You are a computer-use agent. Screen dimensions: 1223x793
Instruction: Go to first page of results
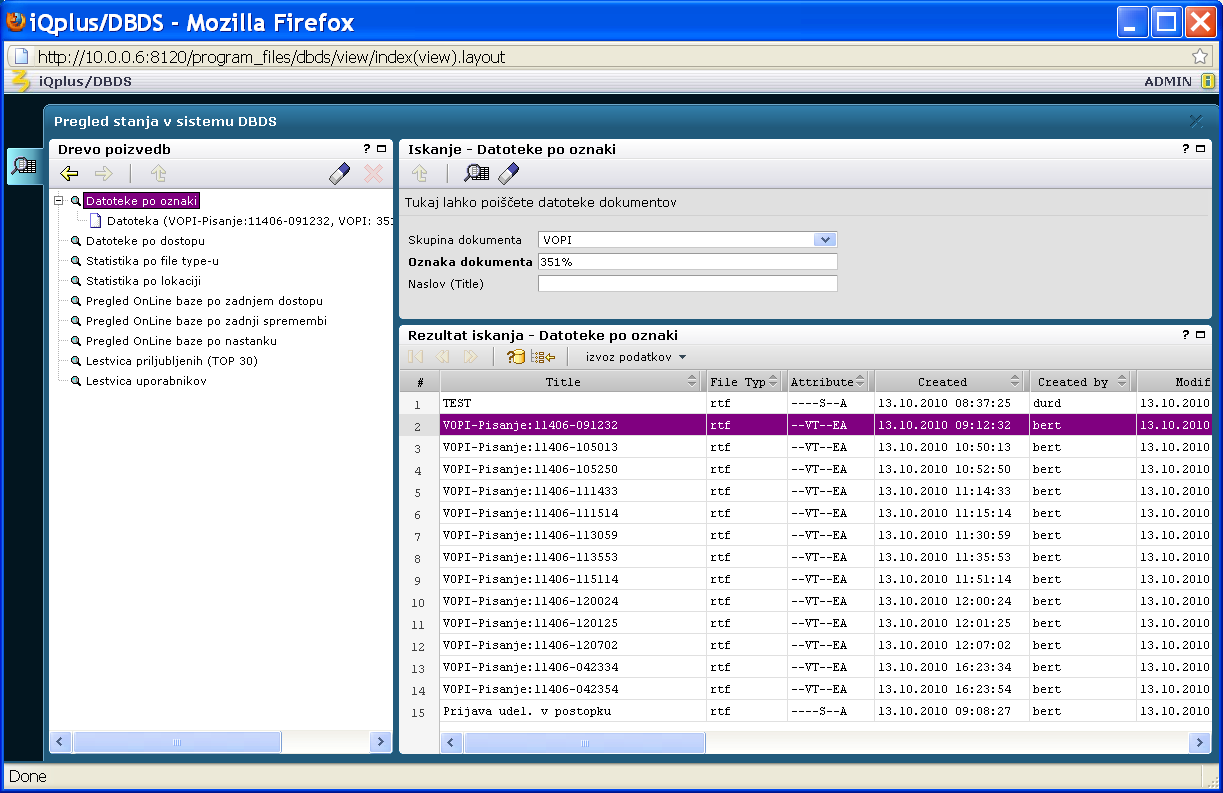[416, 357]
